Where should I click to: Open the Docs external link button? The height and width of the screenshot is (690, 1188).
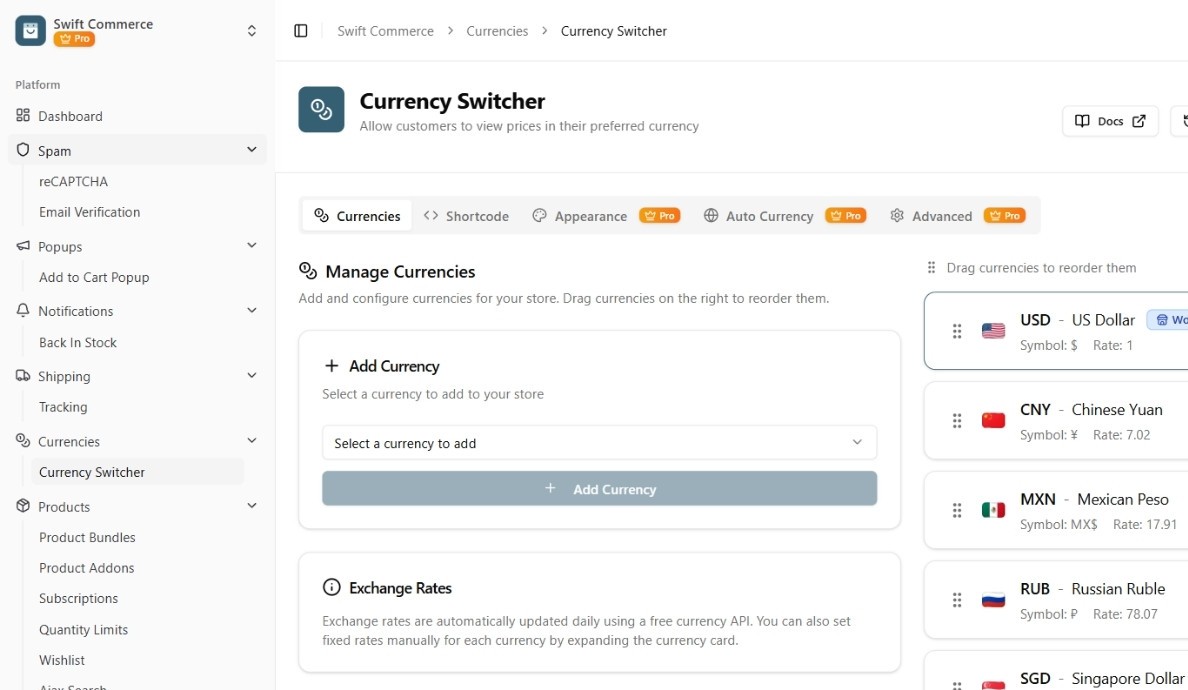coord(1110,121)
